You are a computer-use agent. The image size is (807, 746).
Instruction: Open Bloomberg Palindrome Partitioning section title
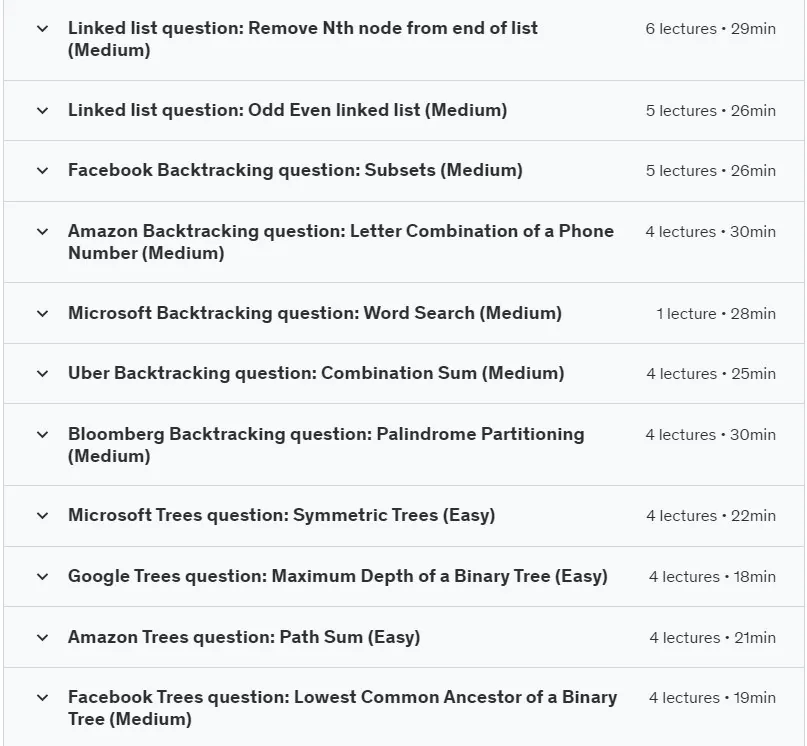326,445
